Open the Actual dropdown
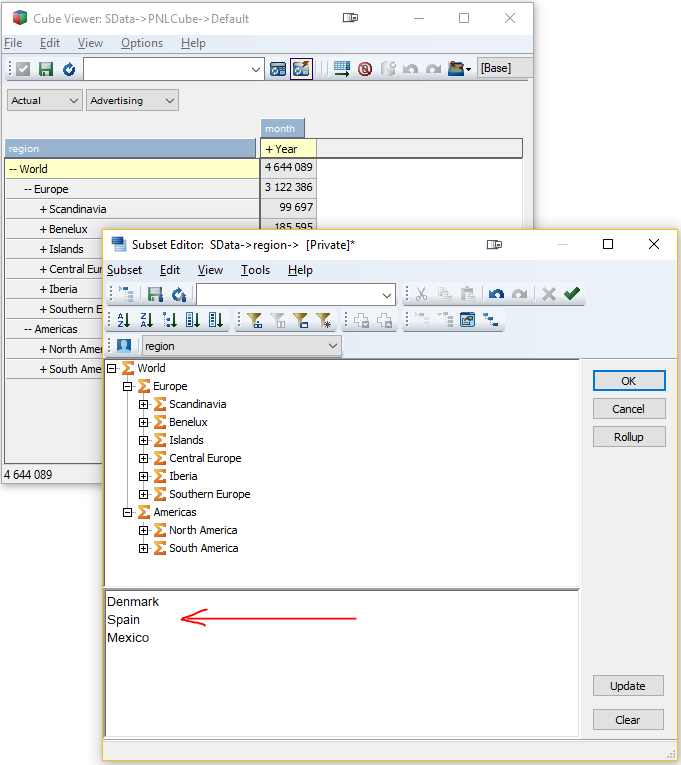The image size is (681, 765). coord(45,101)
